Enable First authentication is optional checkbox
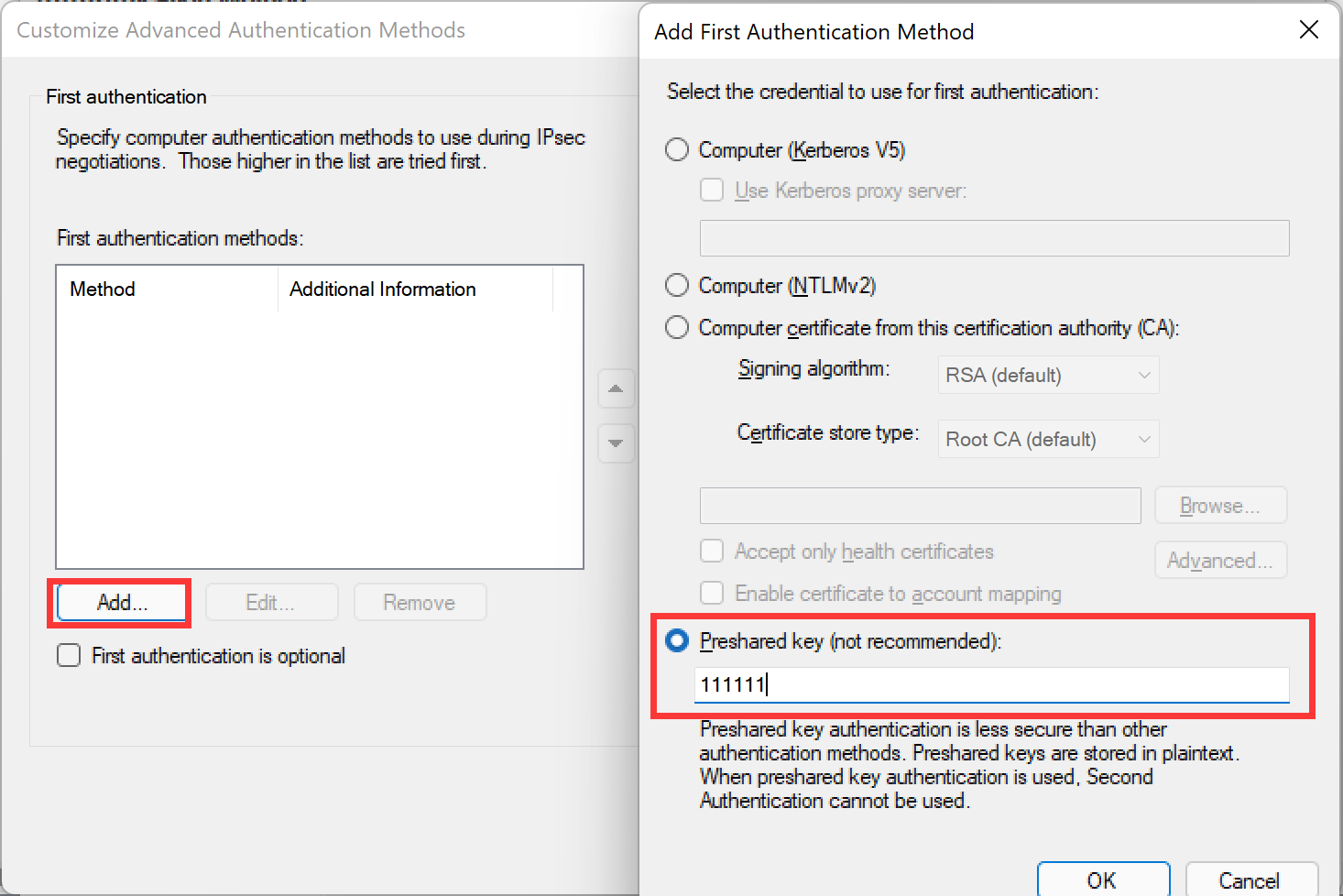 click(x=69, y=655)
